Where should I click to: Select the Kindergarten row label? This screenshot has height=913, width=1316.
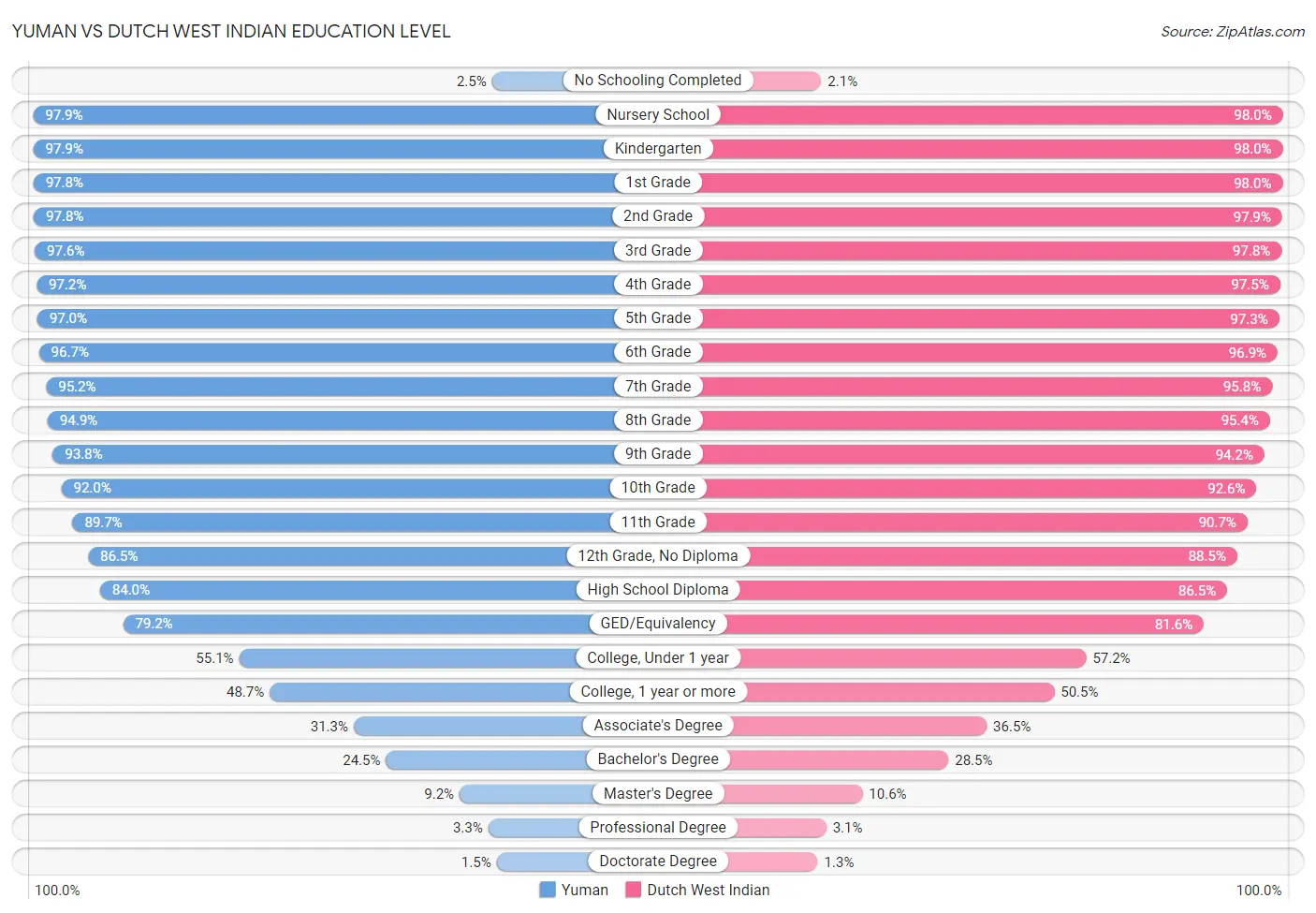658,148
